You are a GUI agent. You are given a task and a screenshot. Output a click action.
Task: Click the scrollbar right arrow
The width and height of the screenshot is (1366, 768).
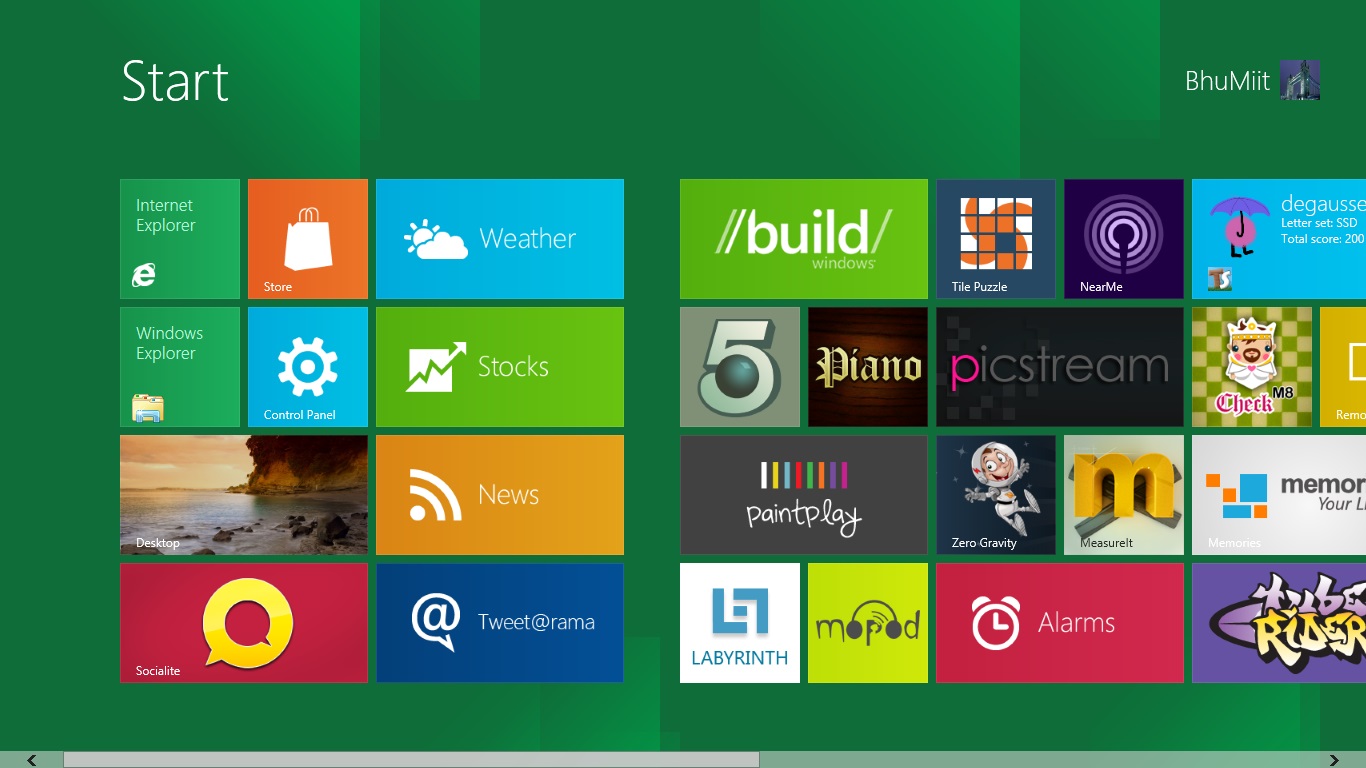1334,760
